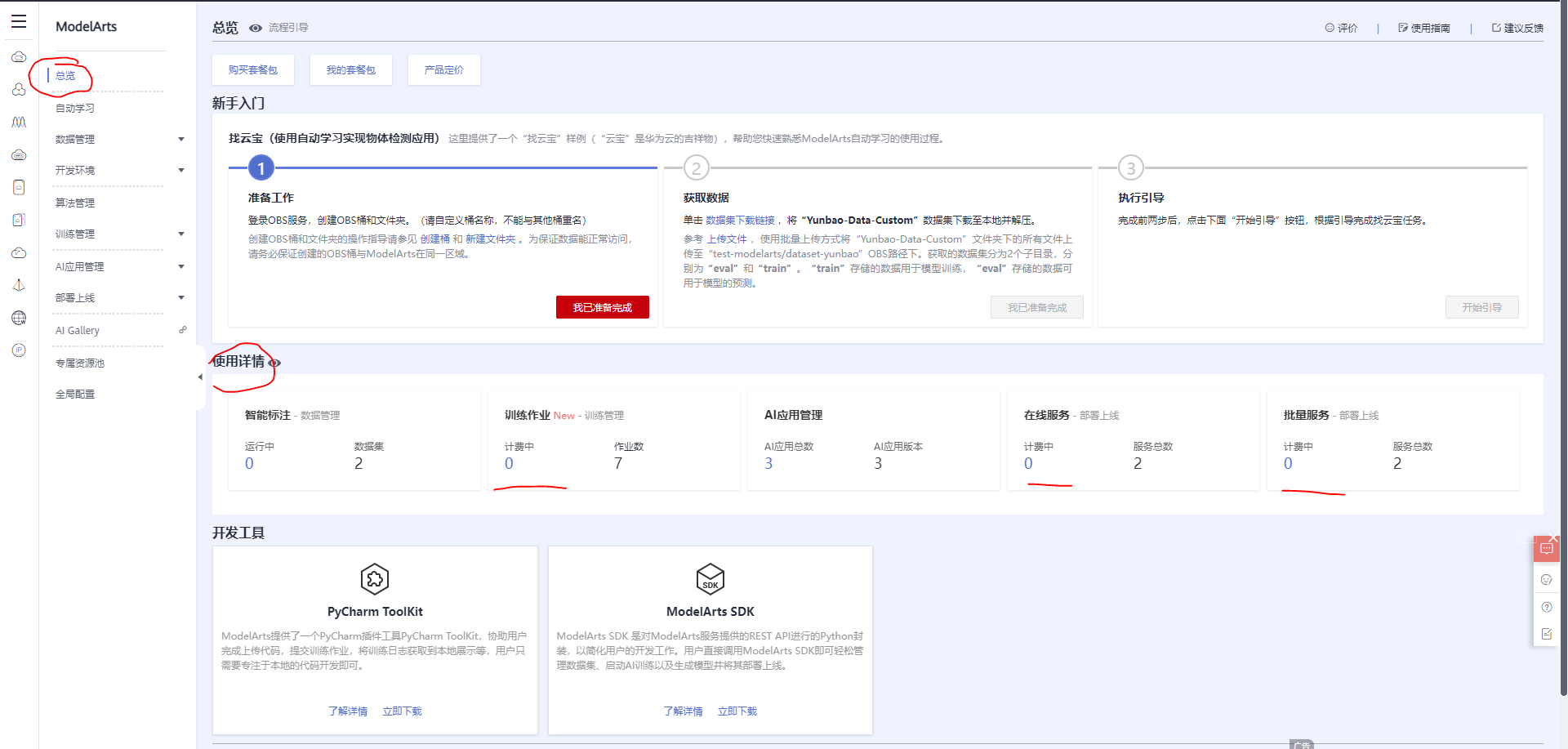Open AI Gallery from the sidebar
Image resolution: width=1568 pixels, height=749 pixels.
(x=78, y=331)
